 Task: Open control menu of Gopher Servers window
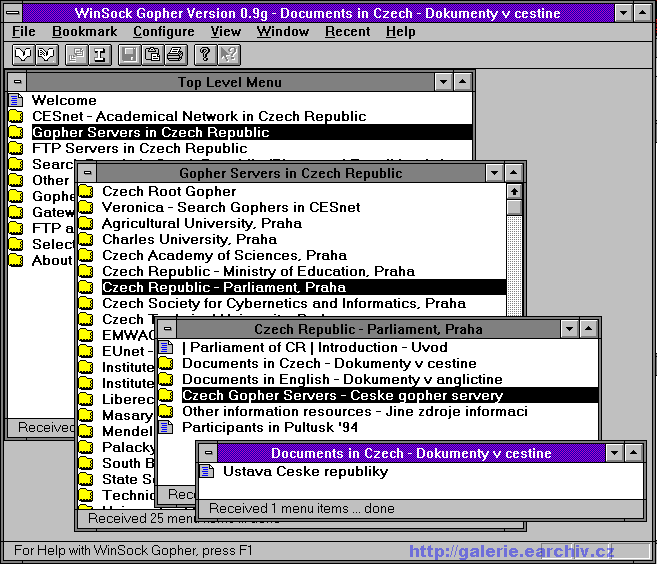click(x=88, y=173)
